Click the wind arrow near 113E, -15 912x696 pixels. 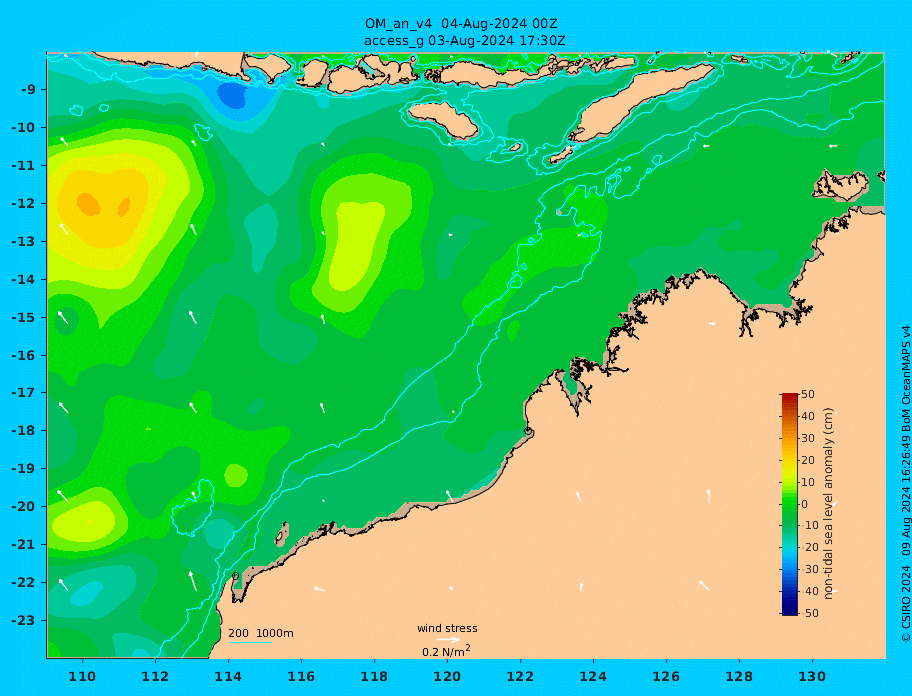(193, 317)
